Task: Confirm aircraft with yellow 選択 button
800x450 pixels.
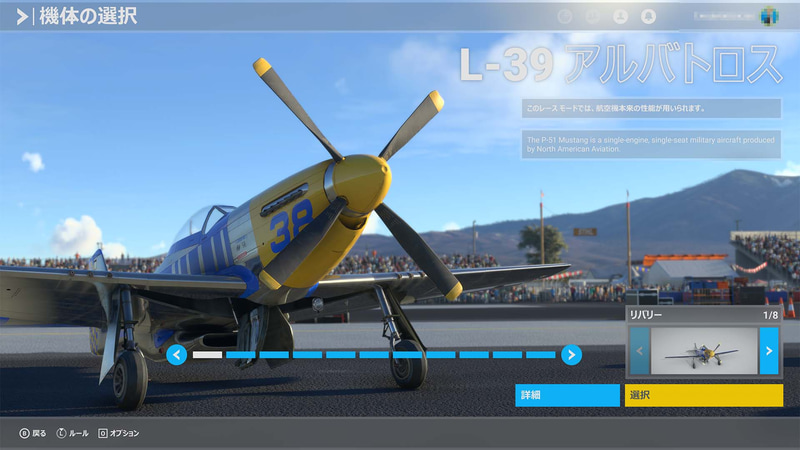Action: click(704, 395)
